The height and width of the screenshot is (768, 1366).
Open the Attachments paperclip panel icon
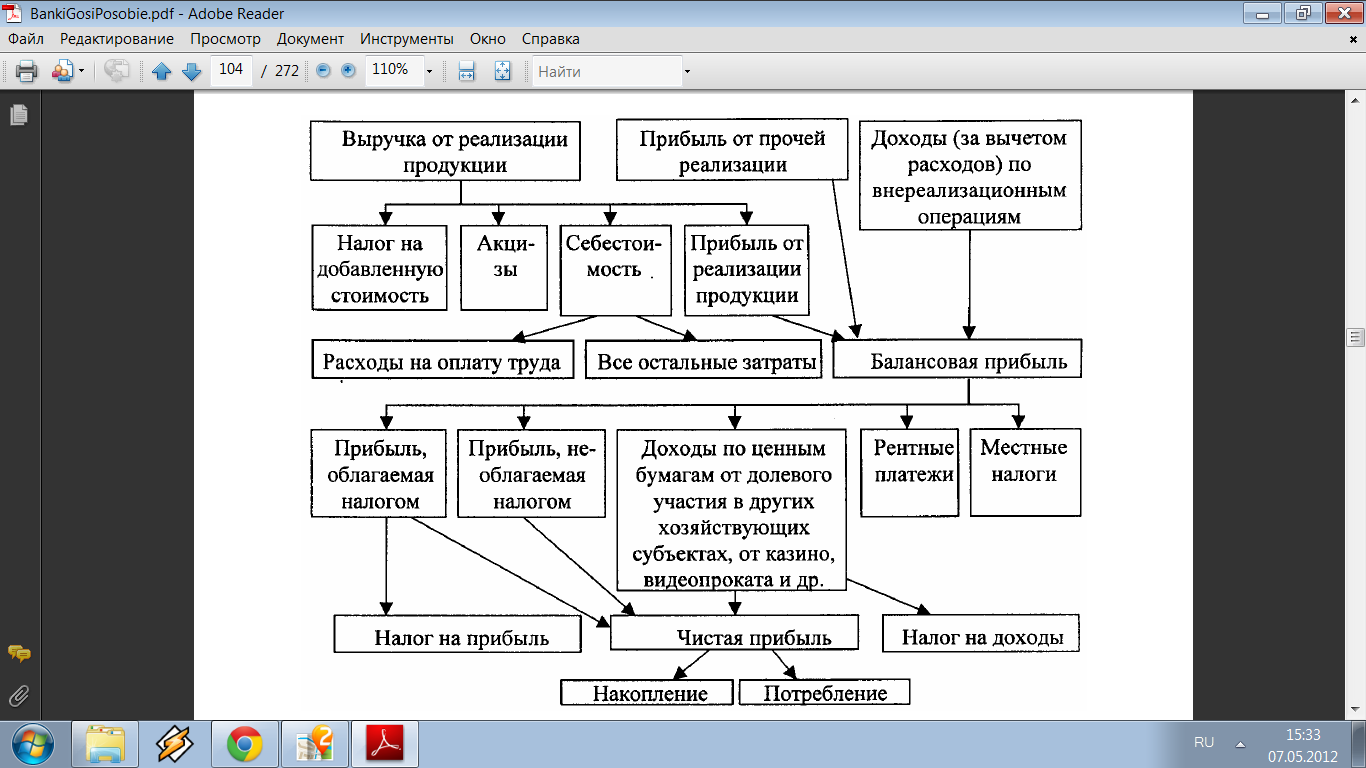pos(19,695)
